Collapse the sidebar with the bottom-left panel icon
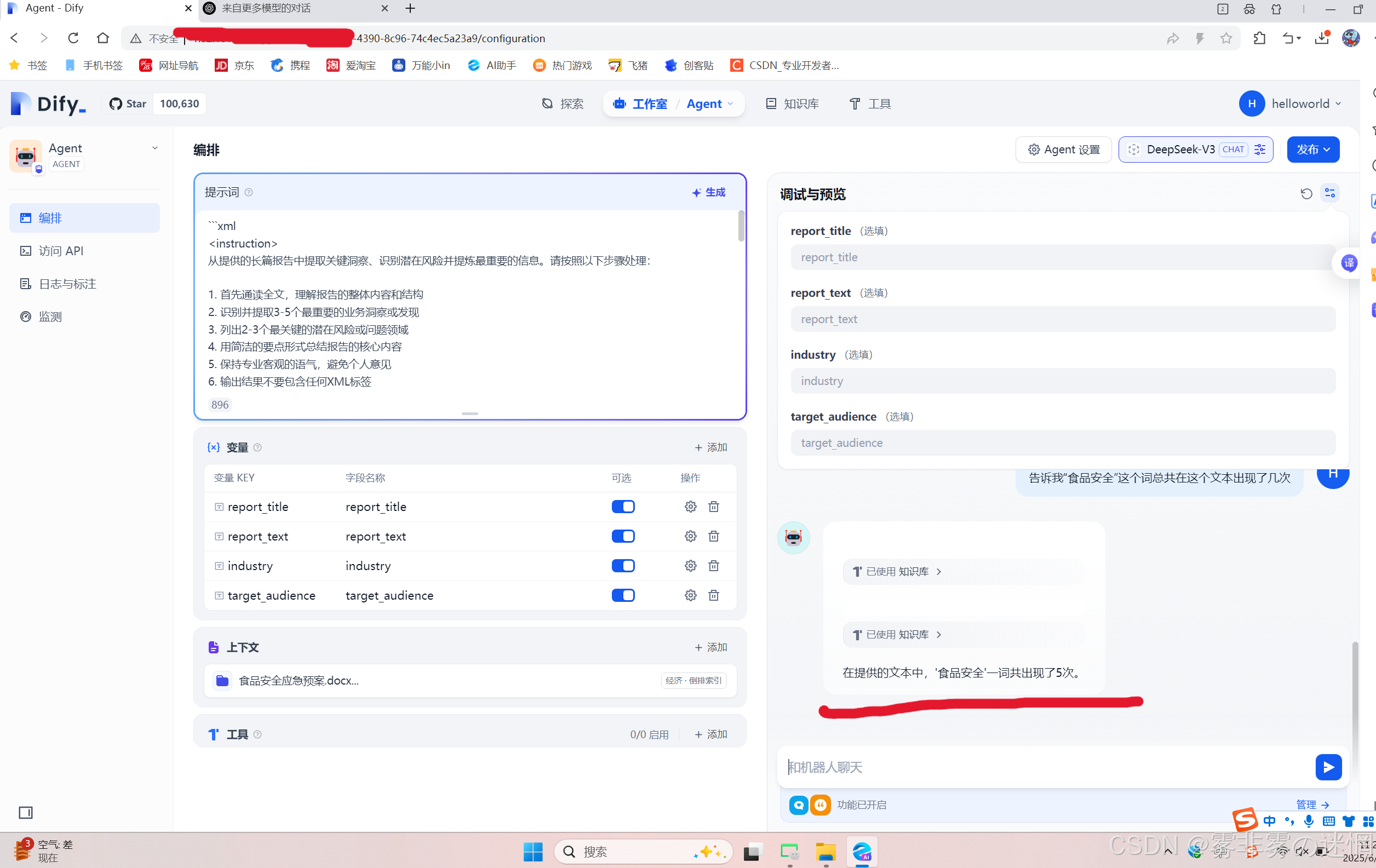The image size is (1376, 868). click(26, 812)
